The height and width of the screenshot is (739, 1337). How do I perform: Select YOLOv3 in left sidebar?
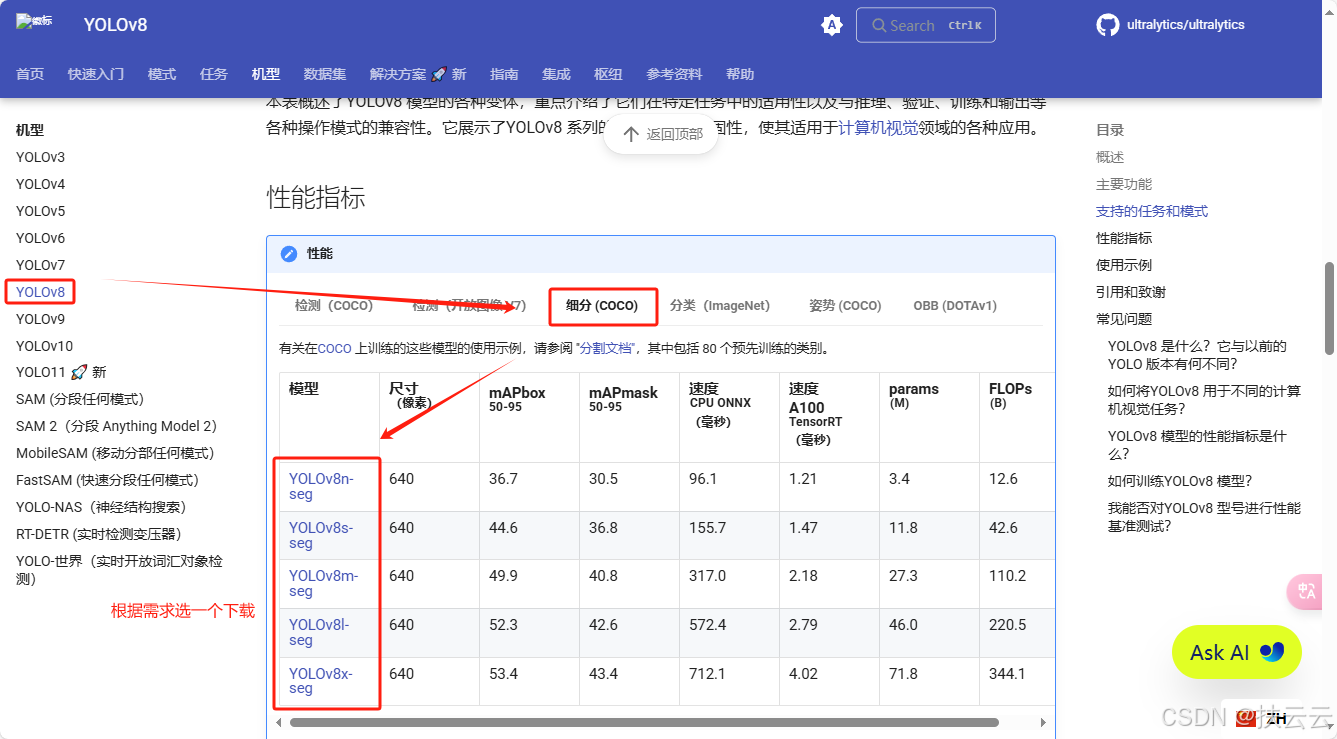pyautogui.click(x=40, y=157)
